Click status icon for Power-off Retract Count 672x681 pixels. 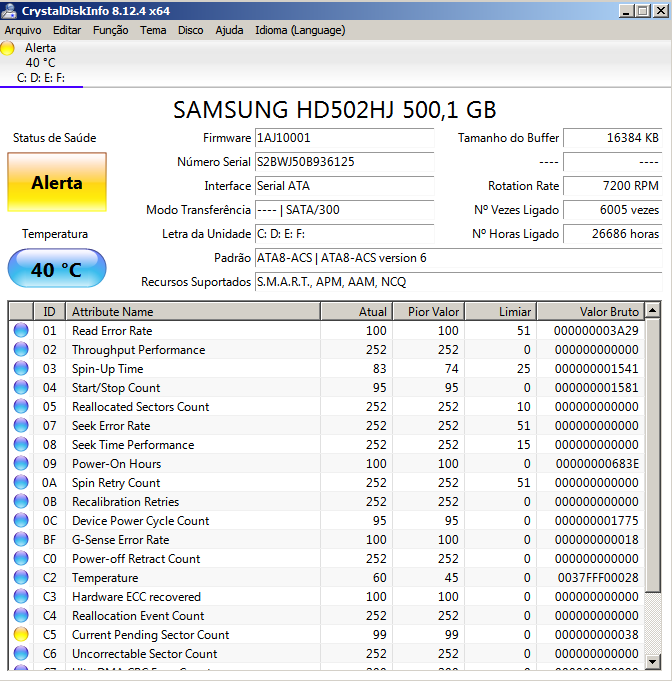pos(21,559)
